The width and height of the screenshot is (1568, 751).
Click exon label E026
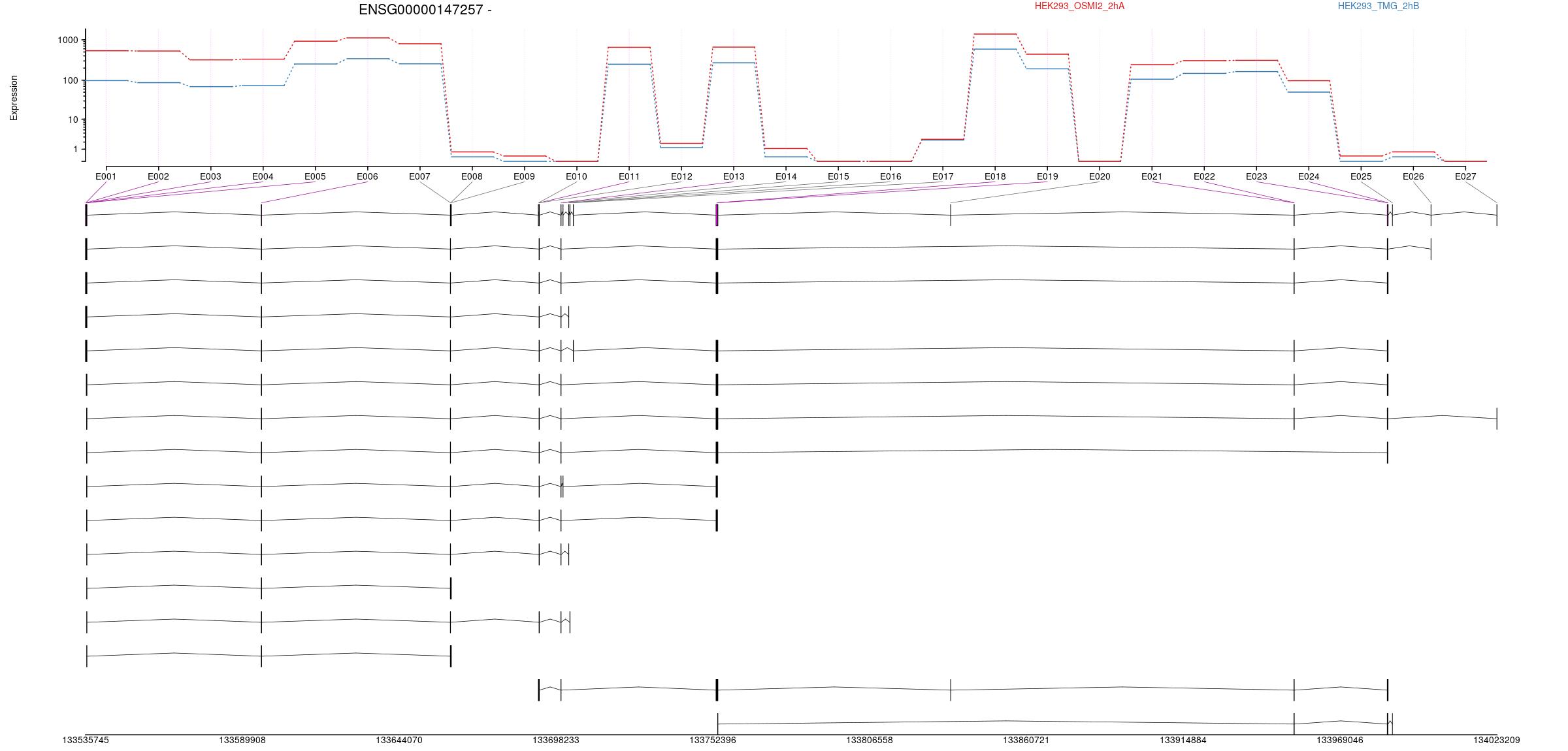coord(1413,176)
